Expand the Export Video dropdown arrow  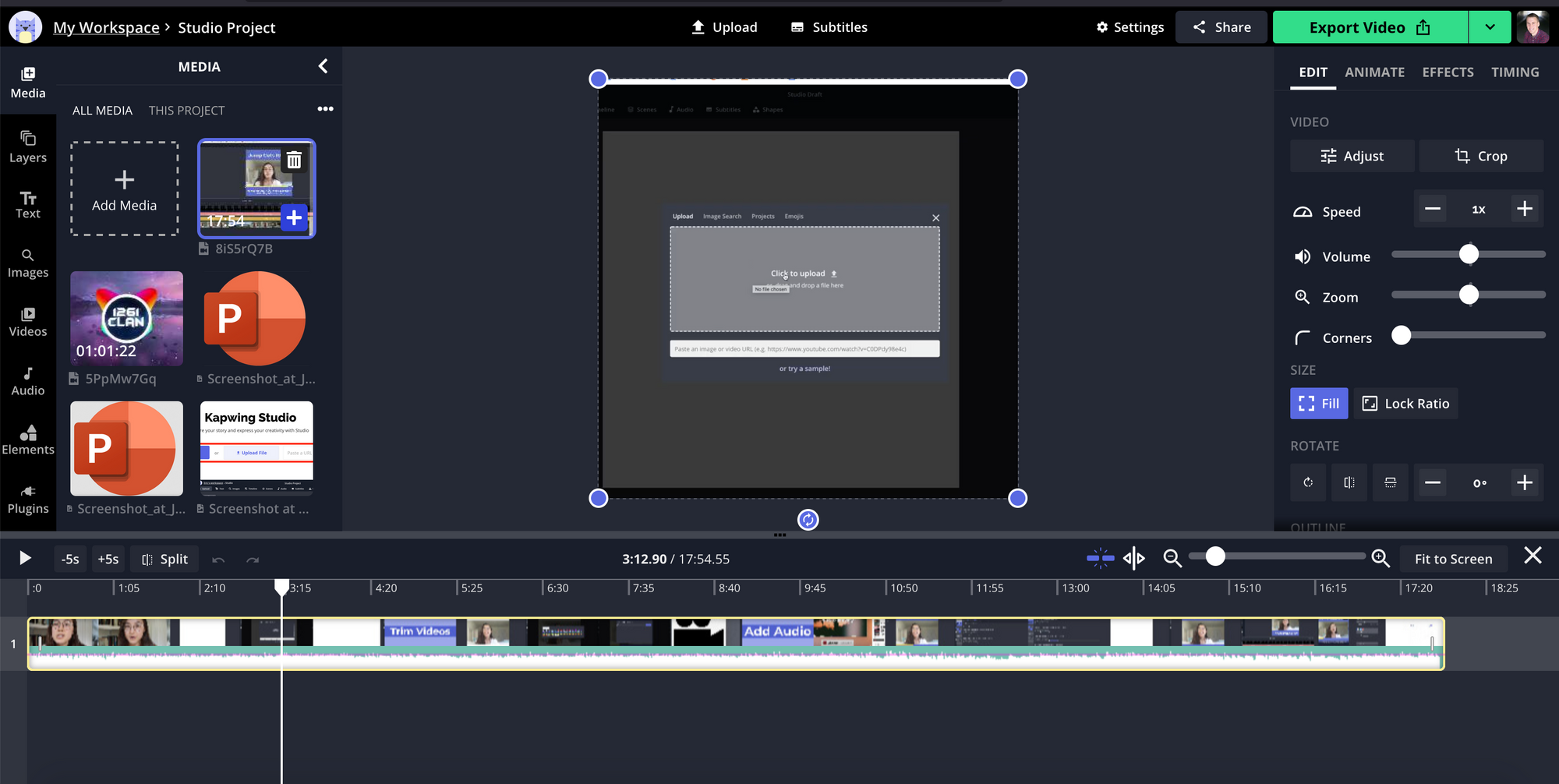1490,27
